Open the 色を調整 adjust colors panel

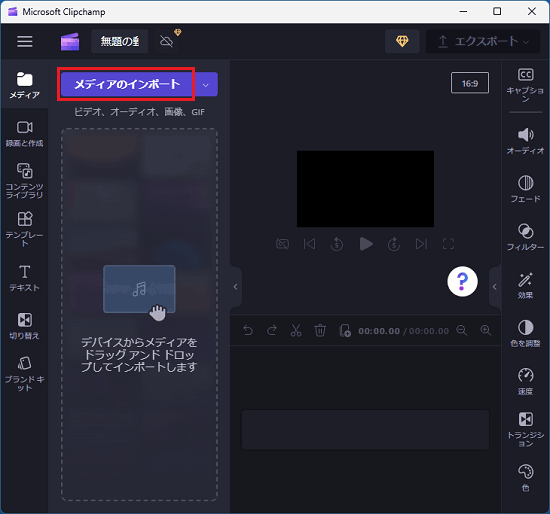tap(525, 334)
